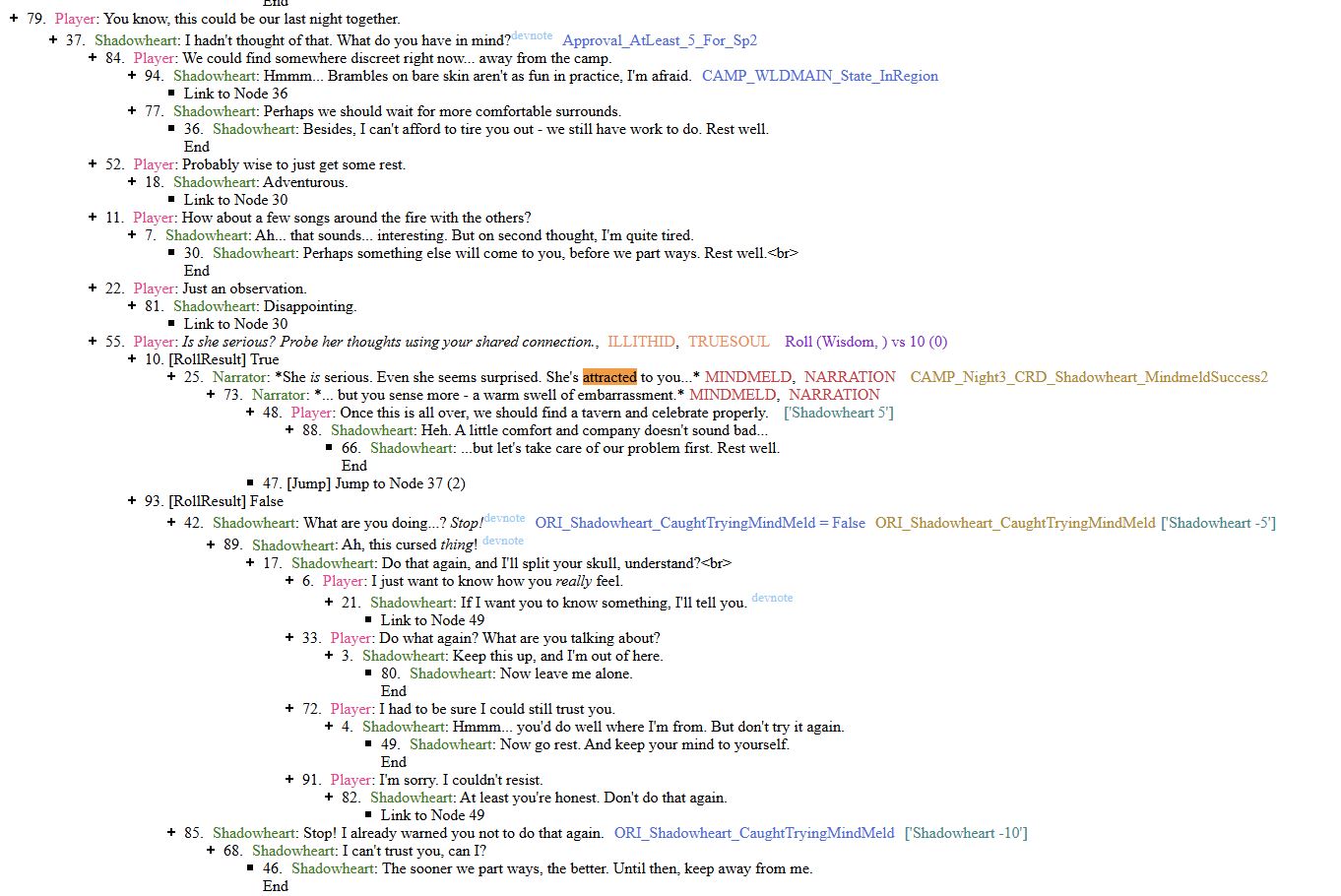Click the ['Shadowheart -10'] approval tag

[x=966, y=833]
